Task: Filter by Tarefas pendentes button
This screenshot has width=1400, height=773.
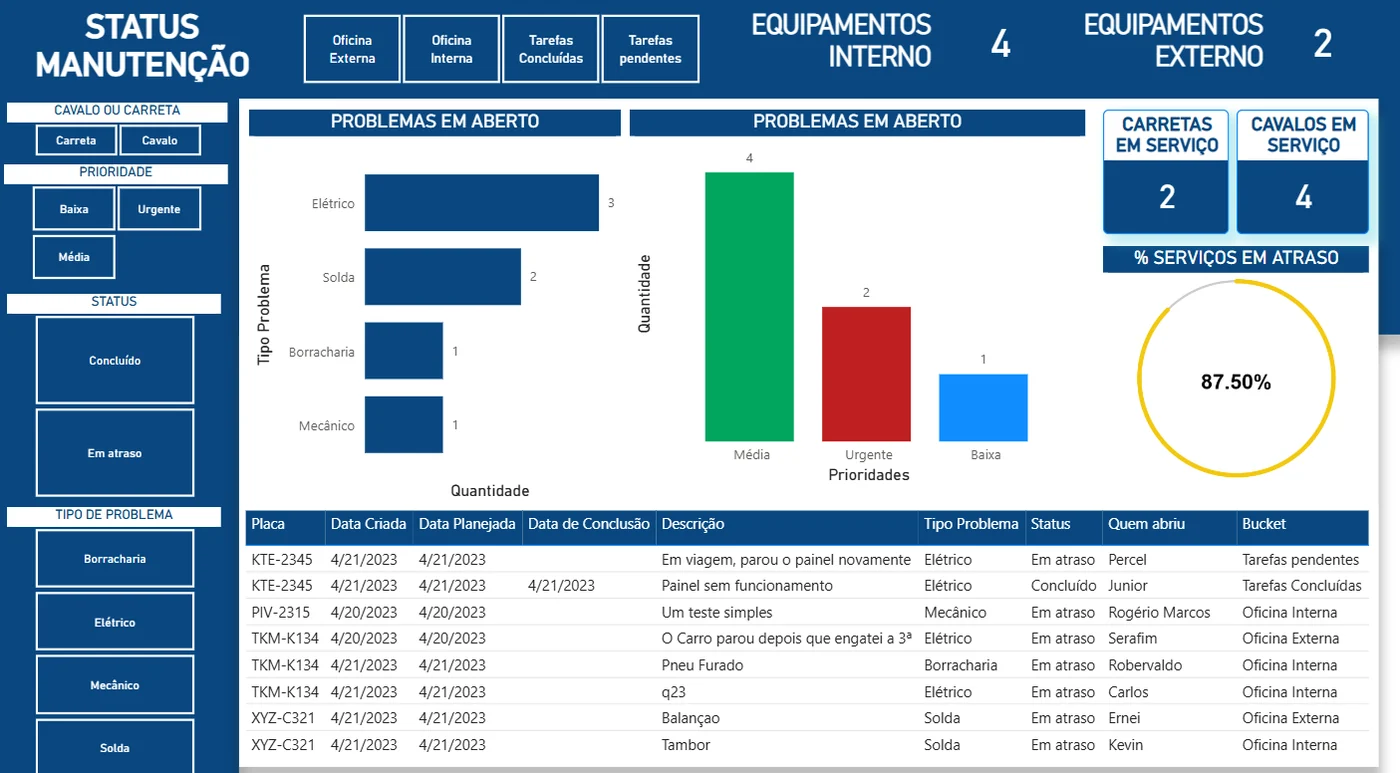Action: point(651,49)
